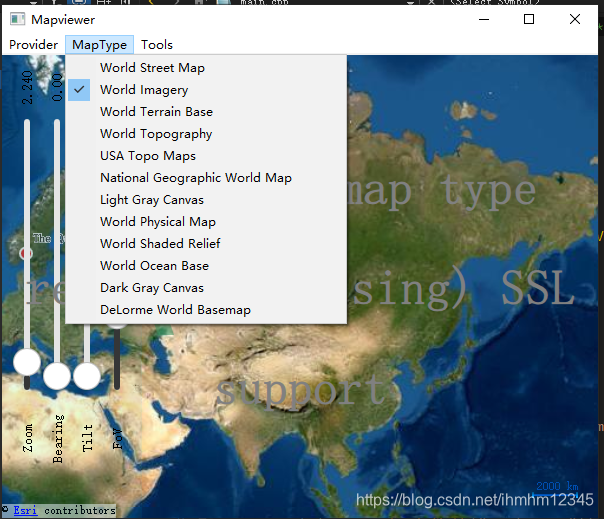
Task: Choose World Ocean Base
Action: click(206, 266)
